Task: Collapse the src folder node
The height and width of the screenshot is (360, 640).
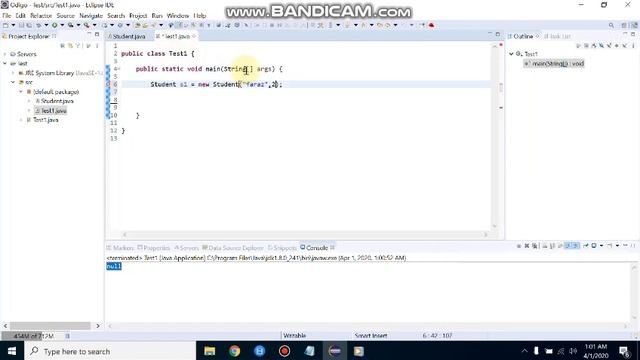Action: (13, 82)
